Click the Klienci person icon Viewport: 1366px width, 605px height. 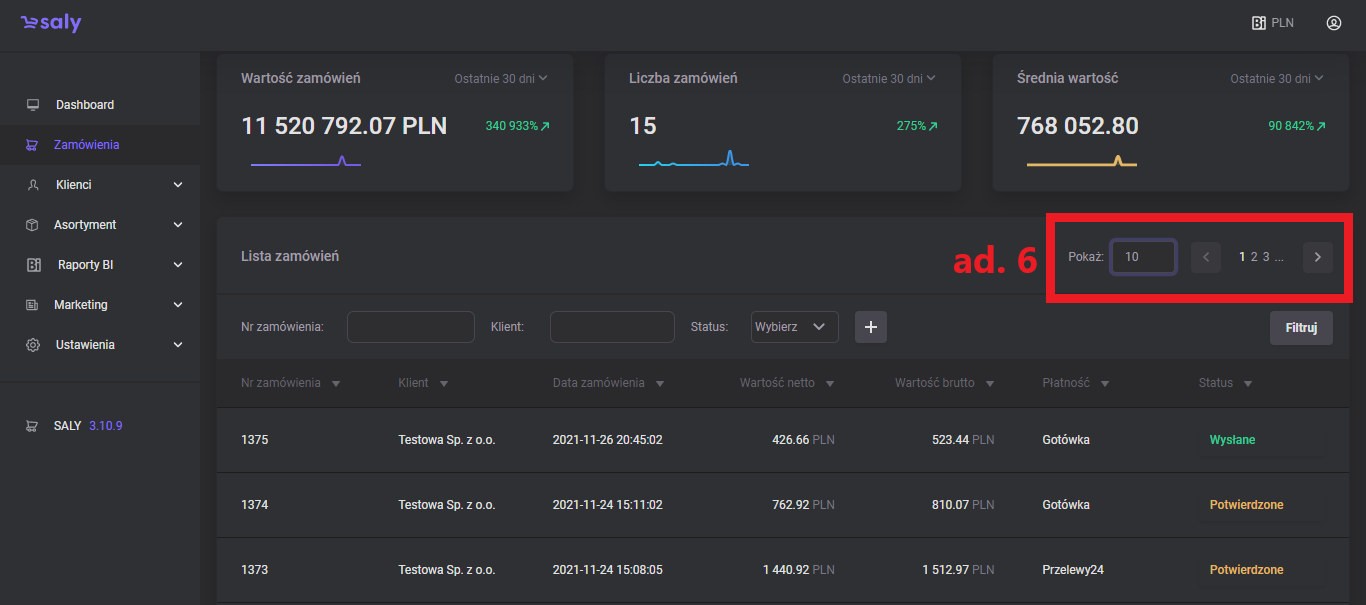click(33, 185)
